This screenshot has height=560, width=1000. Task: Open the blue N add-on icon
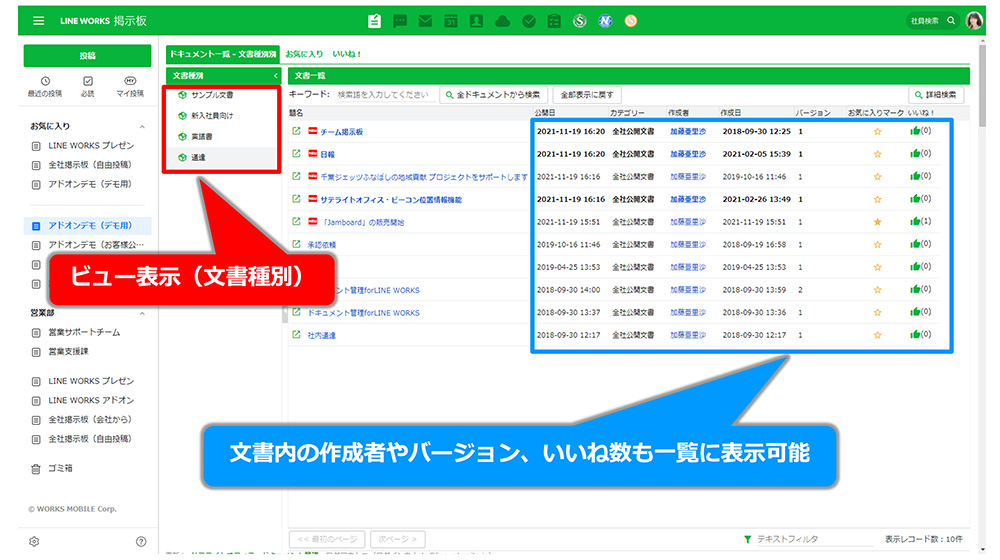pyautogui.click(x=605, y=21)
